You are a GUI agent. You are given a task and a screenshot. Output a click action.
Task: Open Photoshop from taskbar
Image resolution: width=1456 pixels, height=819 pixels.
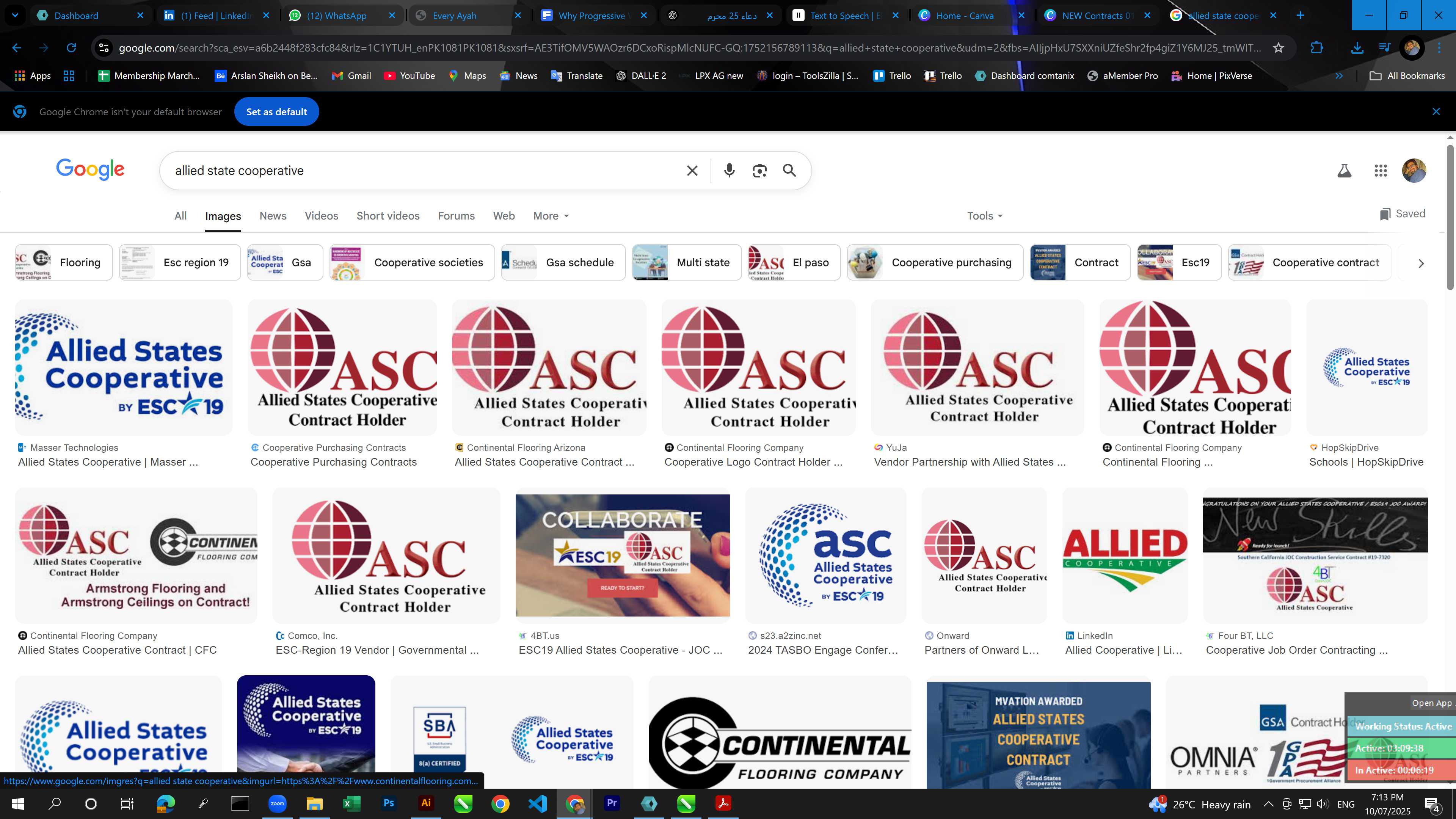(389, 803)
